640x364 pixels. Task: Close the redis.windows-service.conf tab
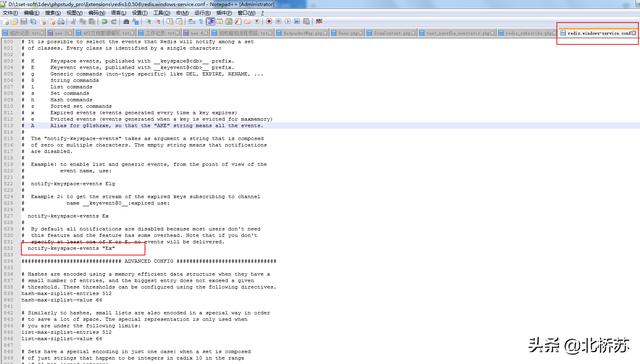(x=634, y=33)
